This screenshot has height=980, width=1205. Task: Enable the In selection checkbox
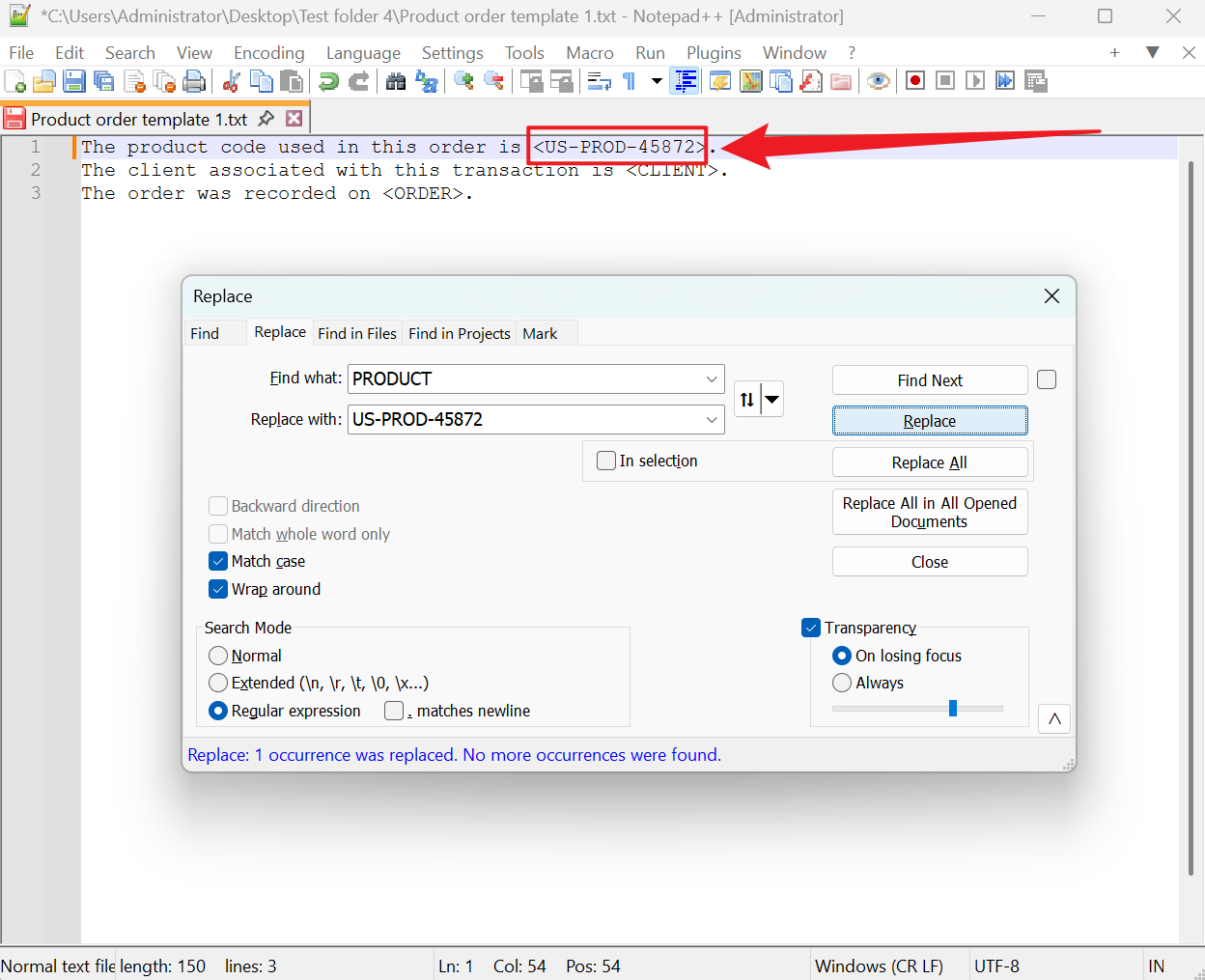click(606, 461)
